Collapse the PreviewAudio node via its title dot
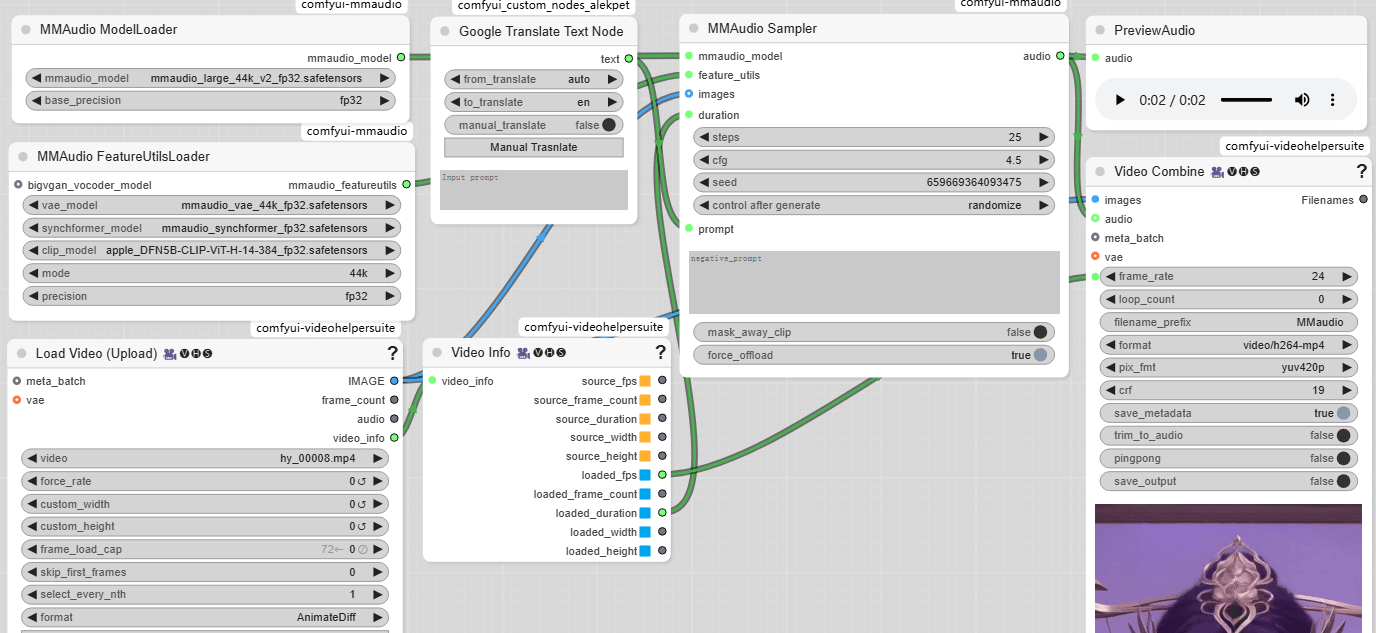Viewport: 1376px width, 633px height. [1100, 30]
